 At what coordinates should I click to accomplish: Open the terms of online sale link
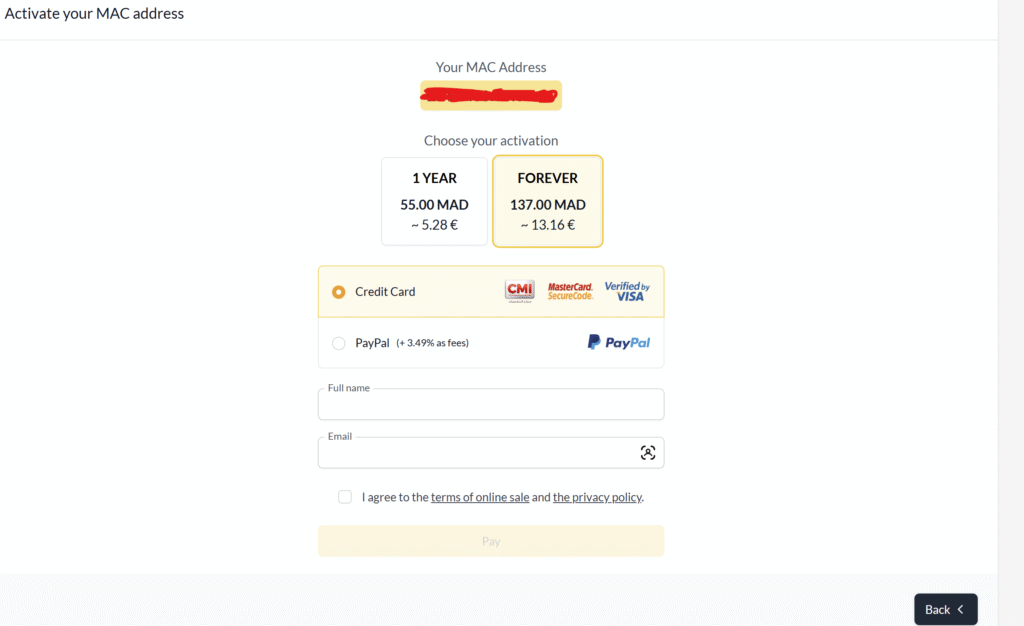coord(480,497)
